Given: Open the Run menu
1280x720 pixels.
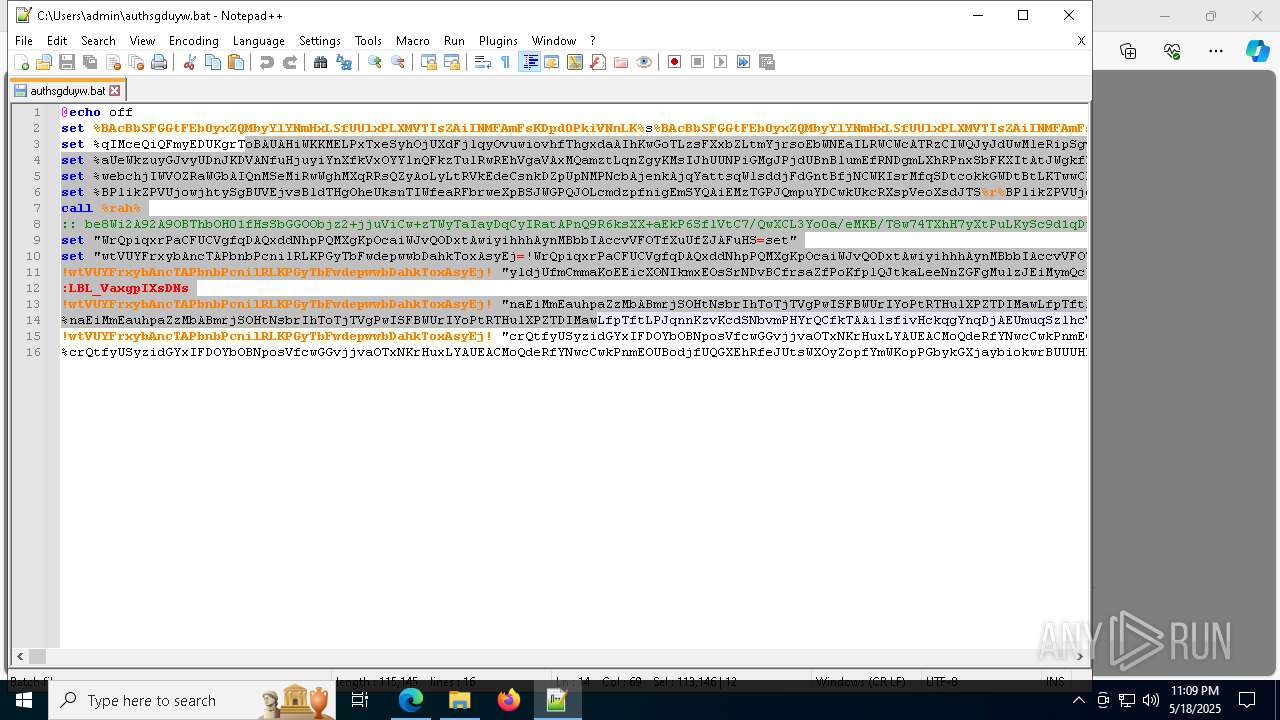Looking at the screenshot, I should pyautogui.click(x=454, y=41).
